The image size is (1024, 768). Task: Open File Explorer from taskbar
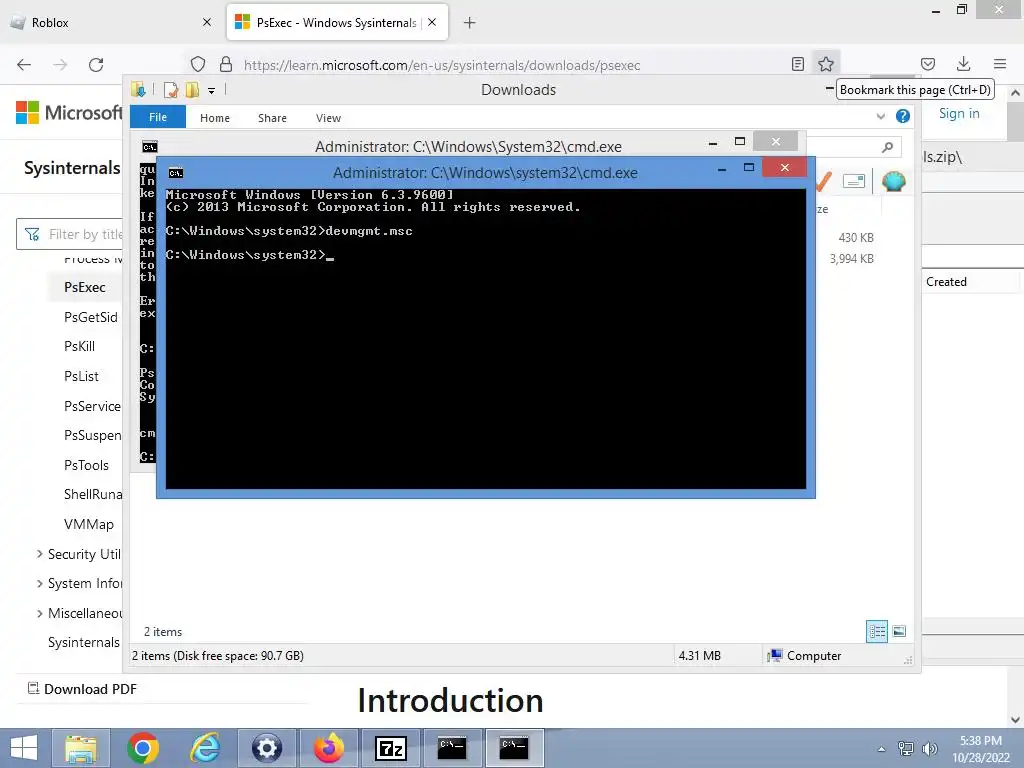point(81,748)
